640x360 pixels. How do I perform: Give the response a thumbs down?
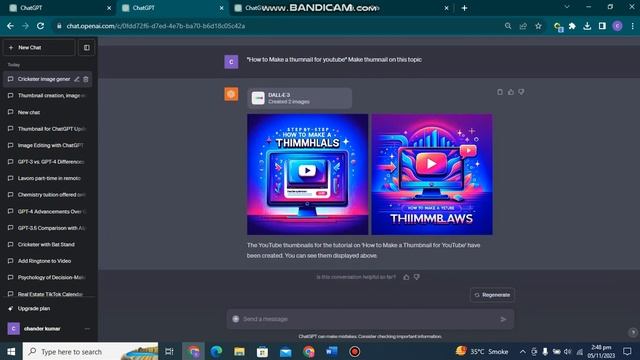(521, 92)
